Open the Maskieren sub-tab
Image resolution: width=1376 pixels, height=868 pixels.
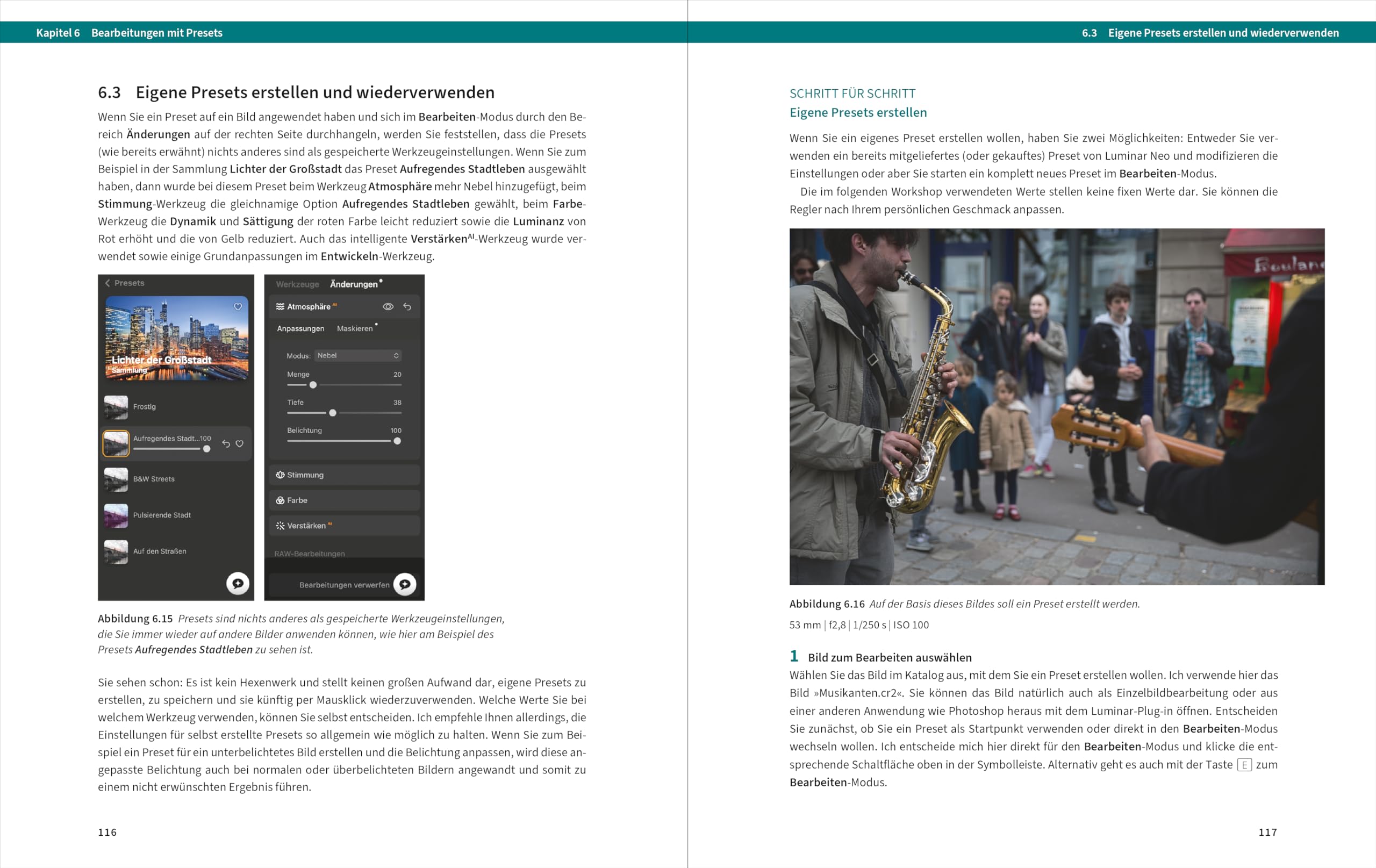355,328
